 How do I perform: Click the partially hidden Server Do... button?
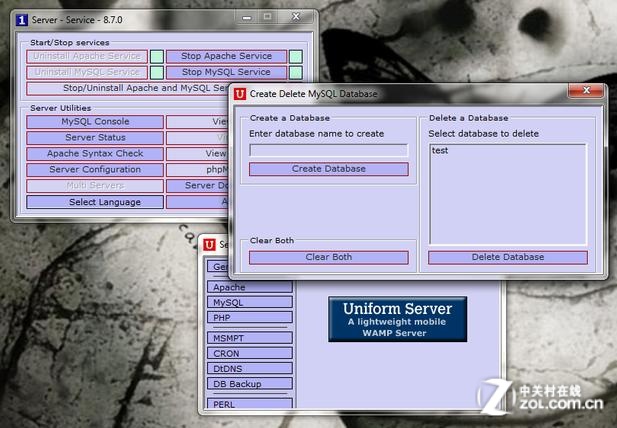[197, 186]
